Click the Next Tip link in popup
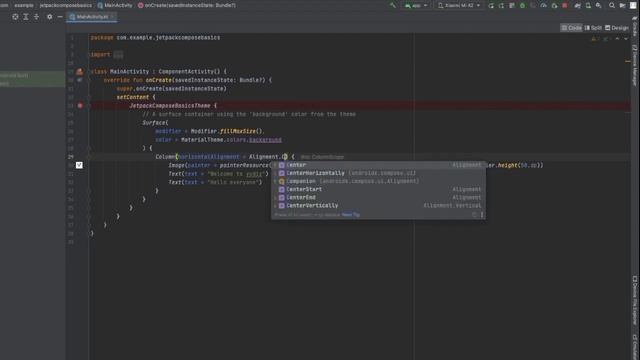Image resolution: width=640 pixels, height=360 pixels. 351,215
